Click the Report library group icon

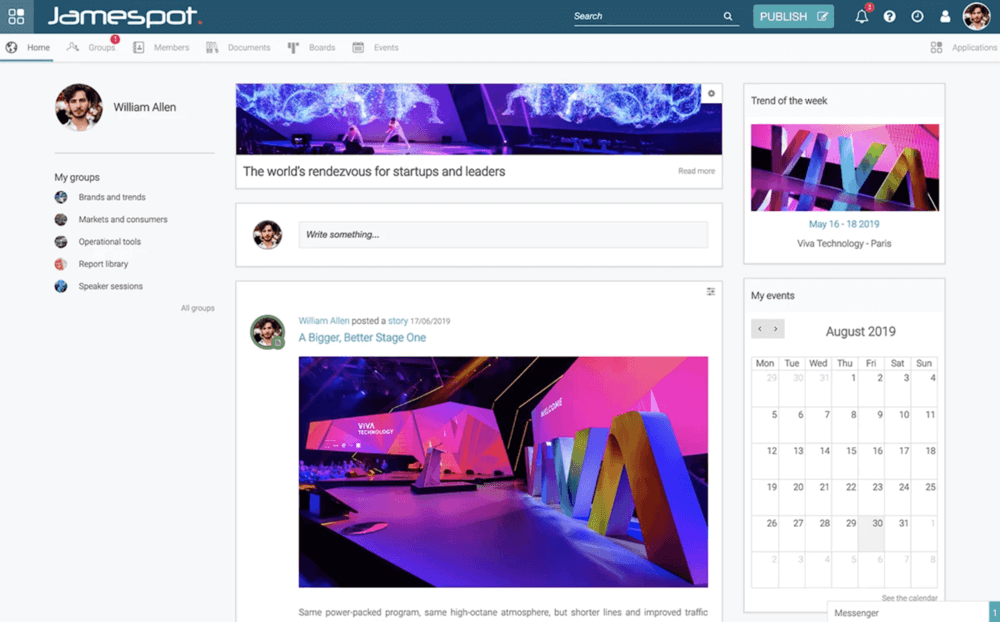tap(61, 264)
